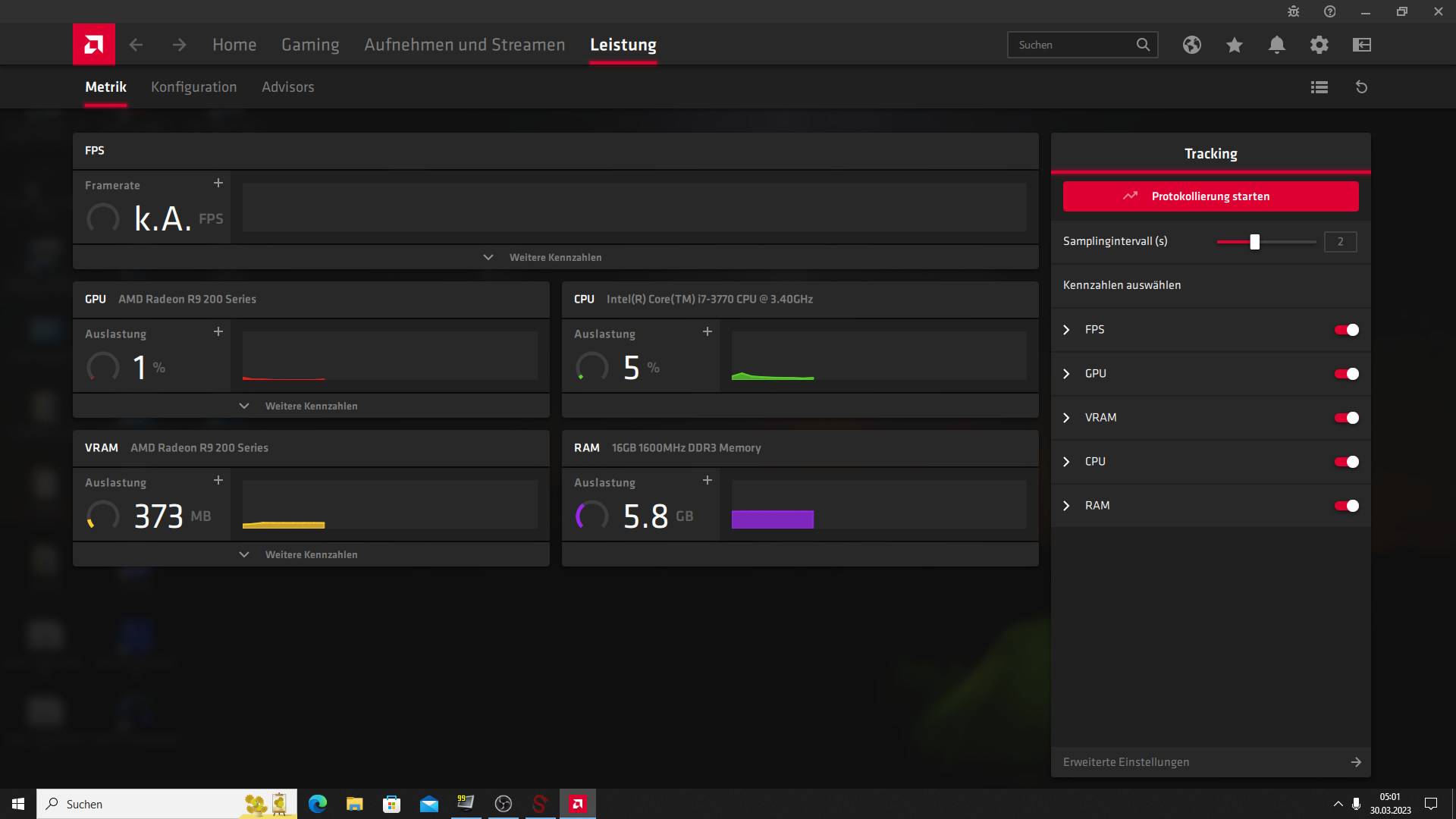Click AMD Software taskbar icon
Image resolution: width=1456 pixels, height=819 pixels.
click(578, 804)
